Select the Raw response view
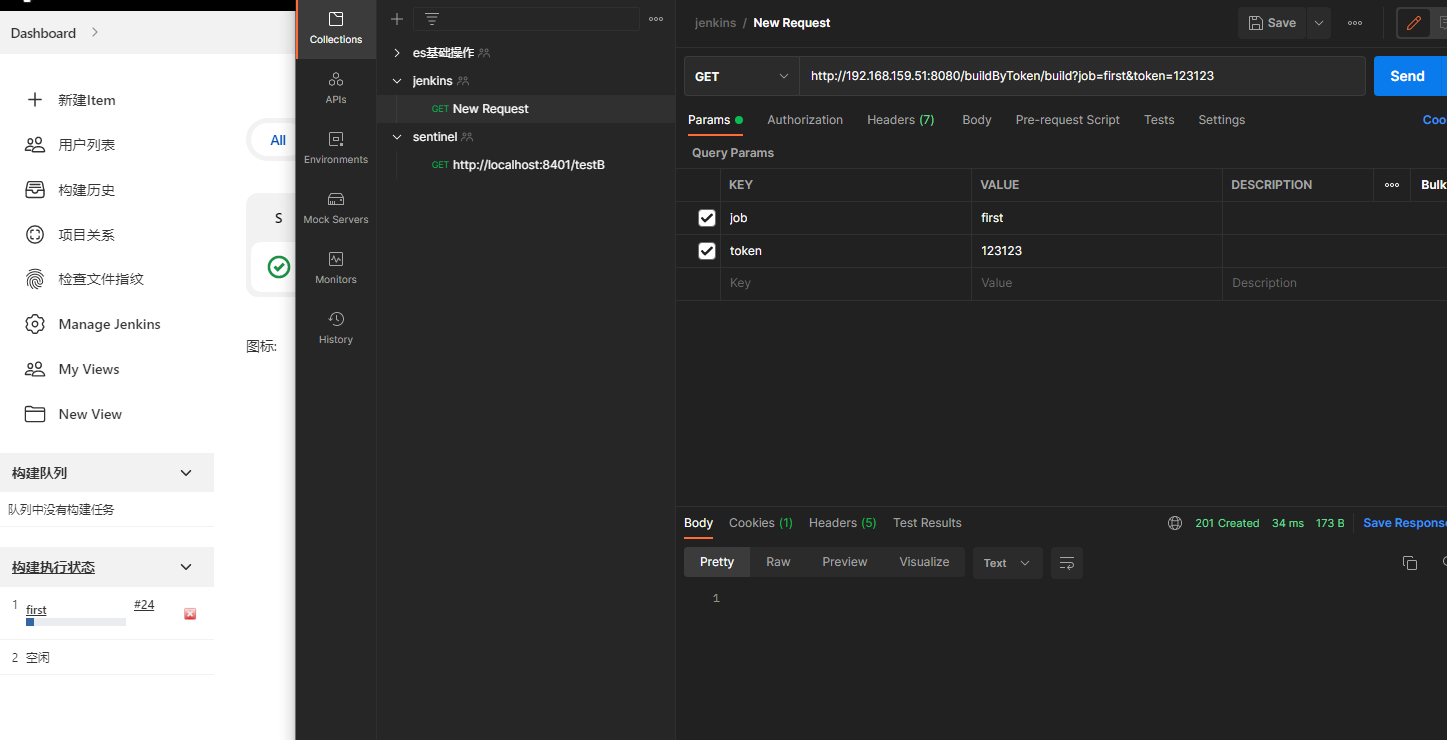Viewport: 1447px width, 740px height. pyautogui.click(x=778, y=562)
